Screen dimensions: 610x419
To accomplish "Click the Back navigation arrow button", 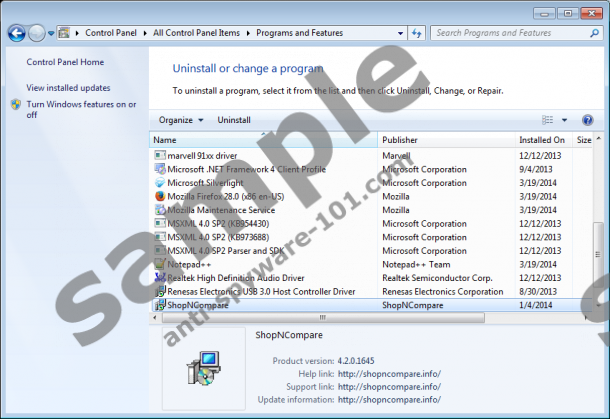I will (16, 33).
